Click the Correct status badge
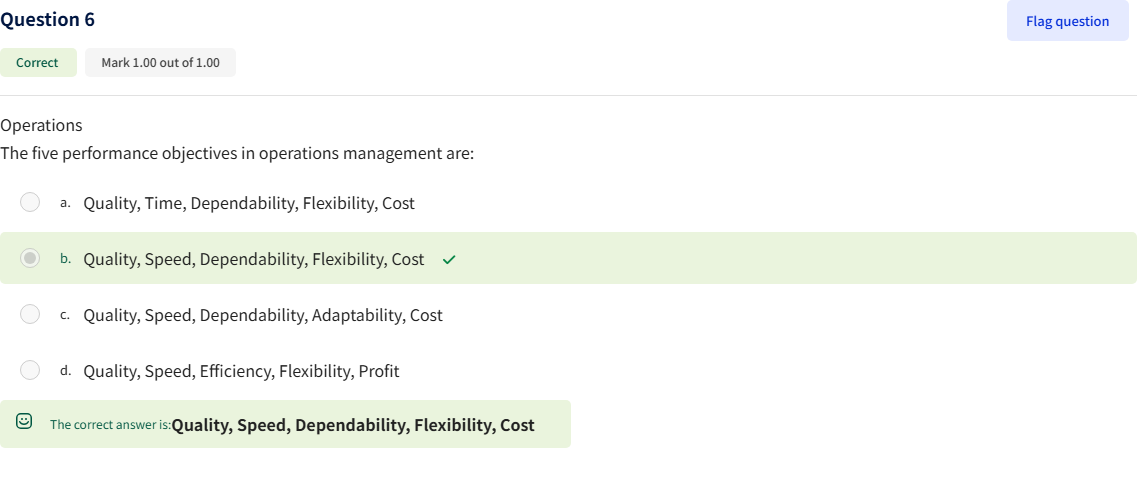This screenshot has height=478, width=1137. (x=37, y=63)
